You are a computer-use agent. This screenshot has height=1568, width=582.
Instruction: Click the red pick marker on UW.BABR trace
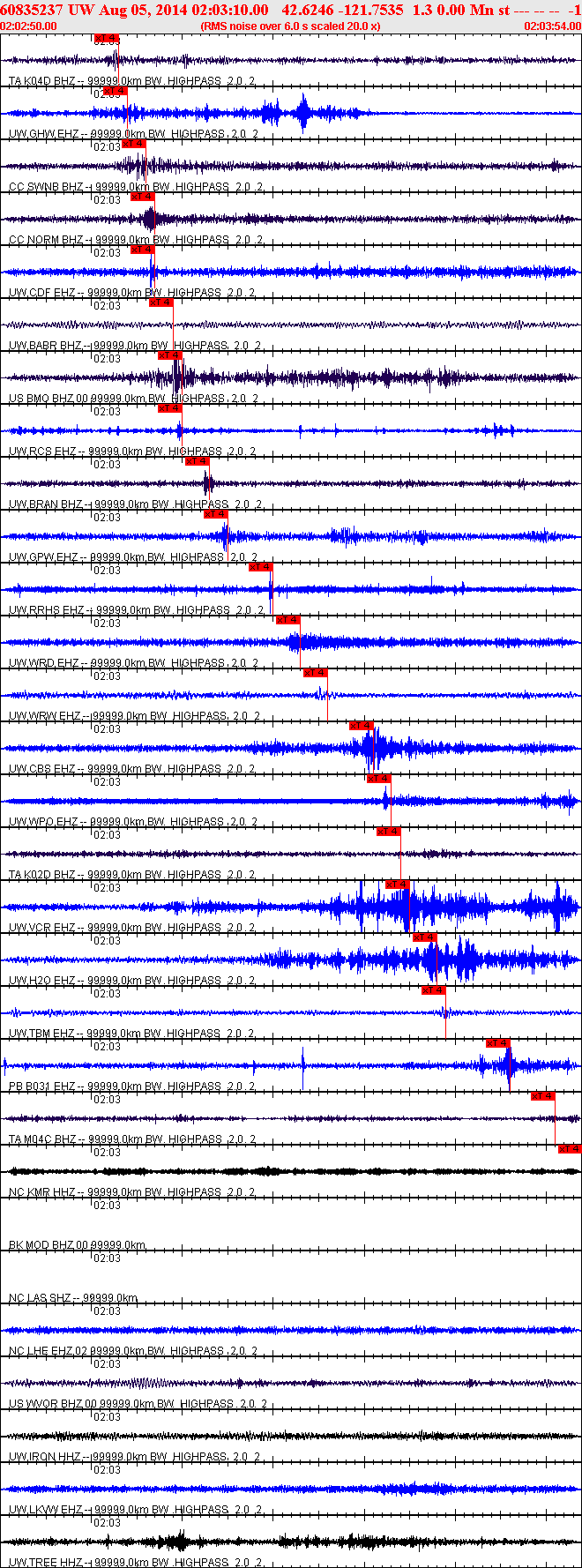click(161, 302)
